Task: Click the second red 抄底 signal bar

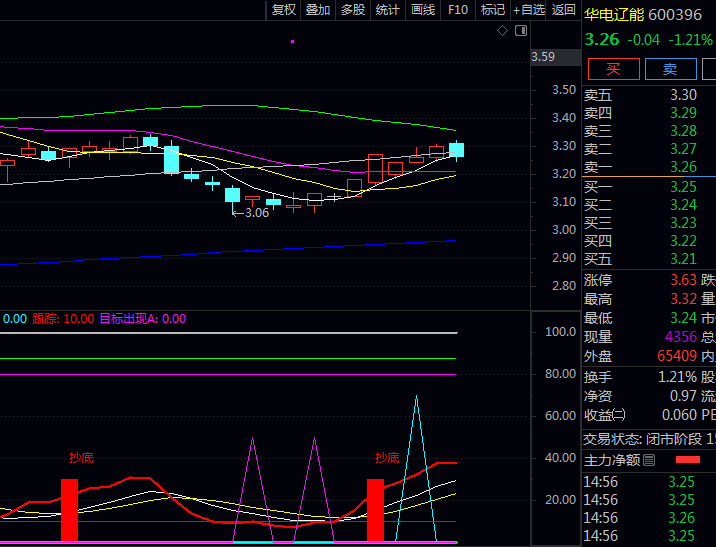Action: pos(375,510)
